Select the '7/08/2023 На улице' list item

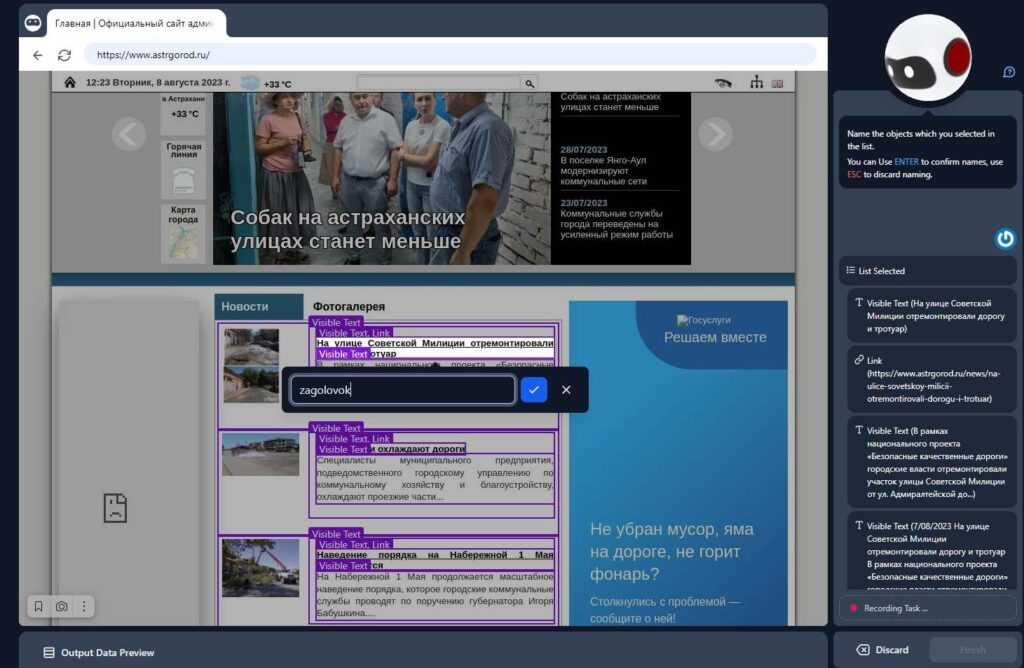point(931,552)
